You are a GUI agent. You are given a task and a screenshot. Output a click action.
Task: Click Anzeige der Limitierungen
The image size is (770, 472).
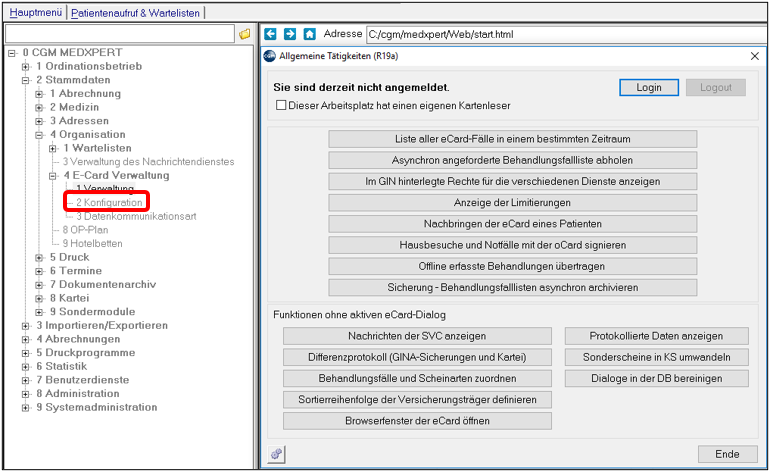512,202
